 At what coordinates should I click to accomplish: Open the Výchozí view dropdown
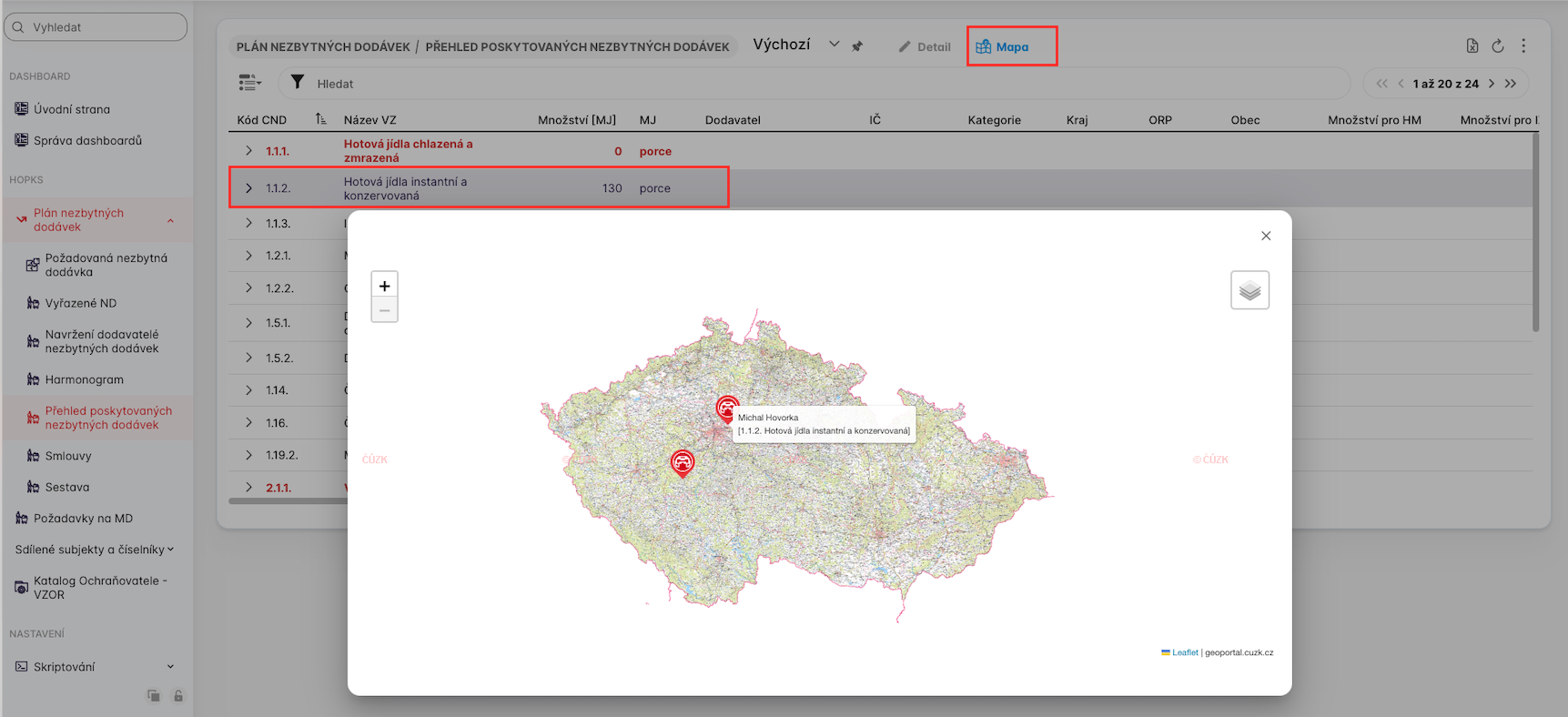pyautogui.click(x=834, y=45)
